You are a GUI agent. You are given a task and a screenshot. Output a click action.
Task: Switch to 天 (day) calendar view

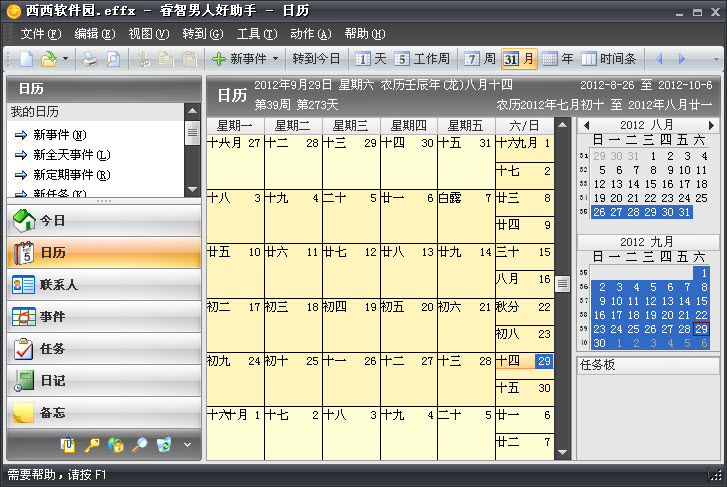[x=371, y=59]
